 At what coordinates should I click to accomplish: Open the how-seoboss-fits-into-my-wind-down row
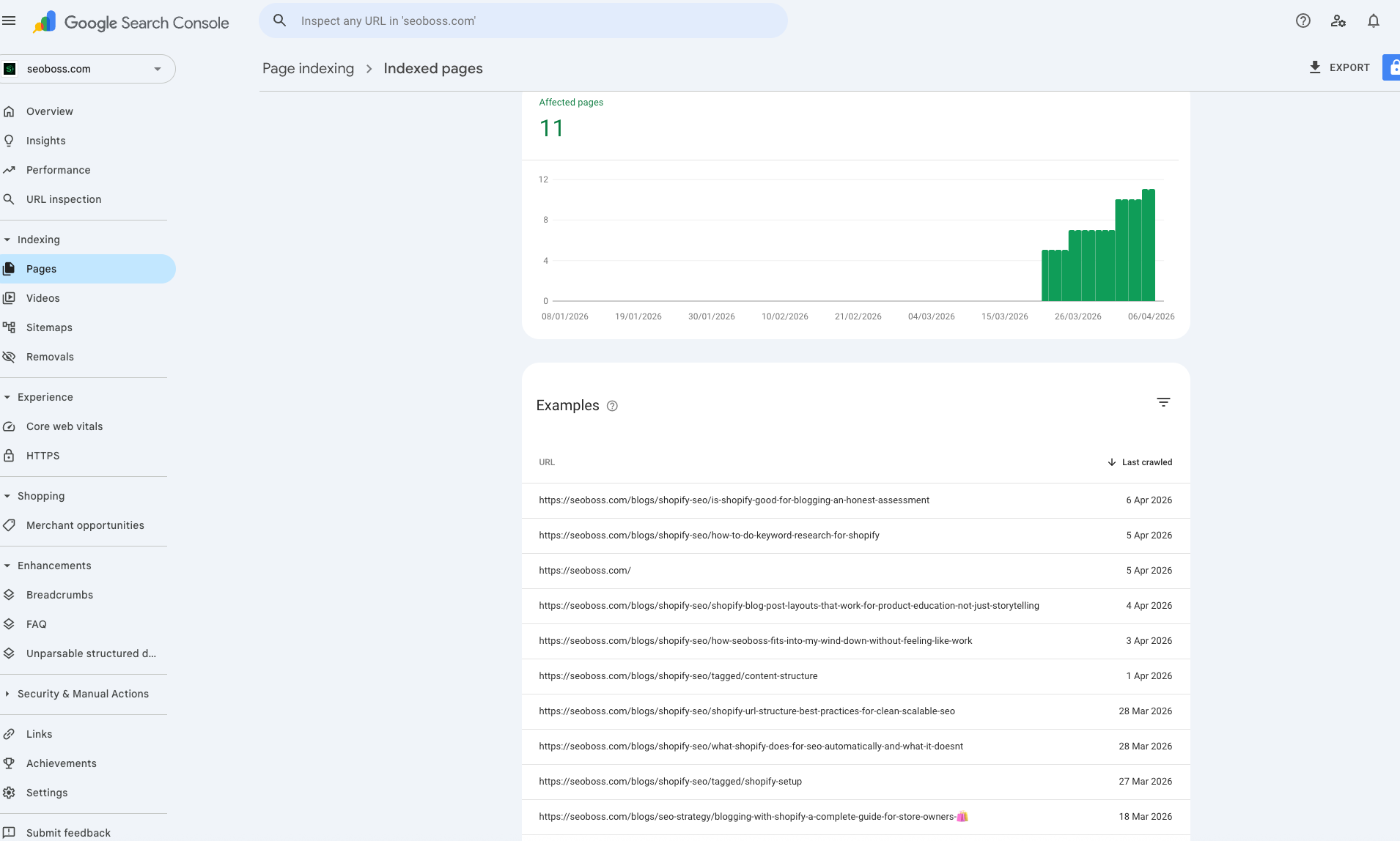[855, 641]
